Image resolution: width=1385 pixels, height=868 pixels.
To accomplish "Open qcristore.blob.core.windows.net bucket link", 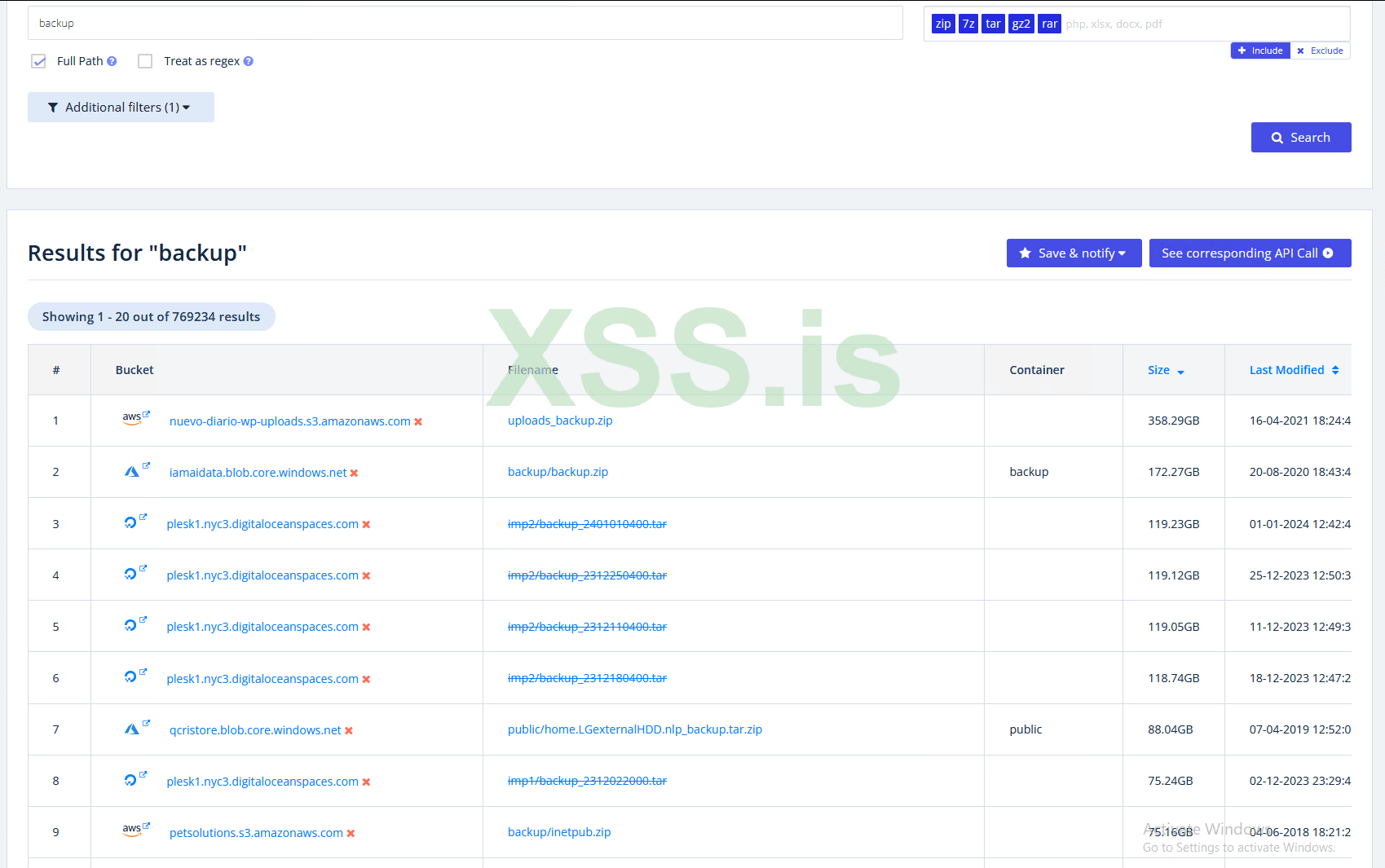I will pyautogui.click(x=255, y=730).
